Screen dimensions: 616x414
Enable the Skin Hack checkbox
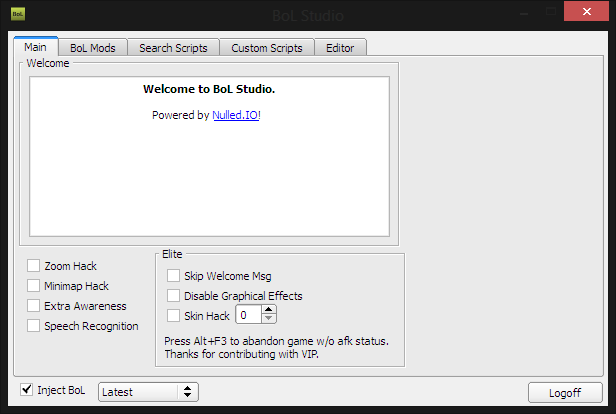tap(173, 315)
